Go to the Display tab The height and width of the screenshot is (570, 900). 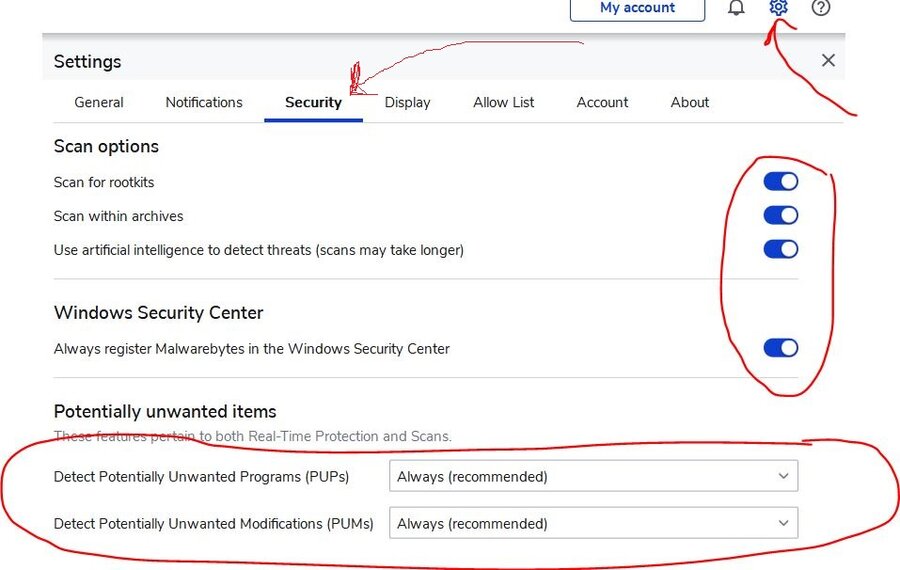407,102
